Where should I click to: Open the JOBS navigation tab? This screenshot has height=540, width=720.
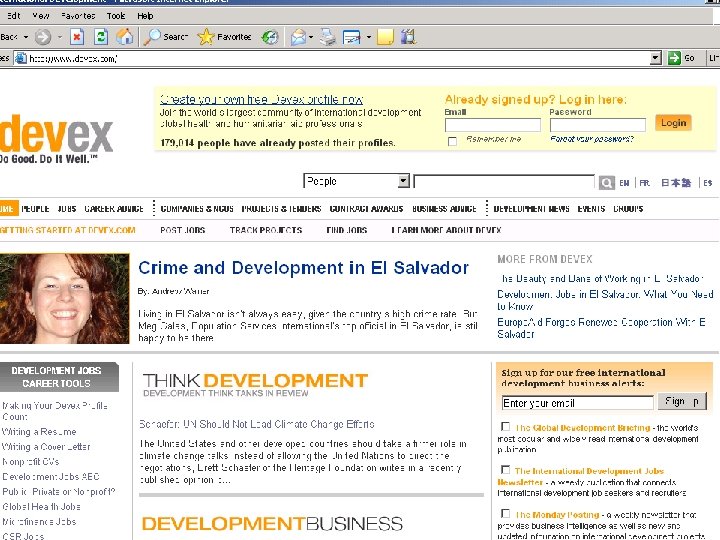67,208
